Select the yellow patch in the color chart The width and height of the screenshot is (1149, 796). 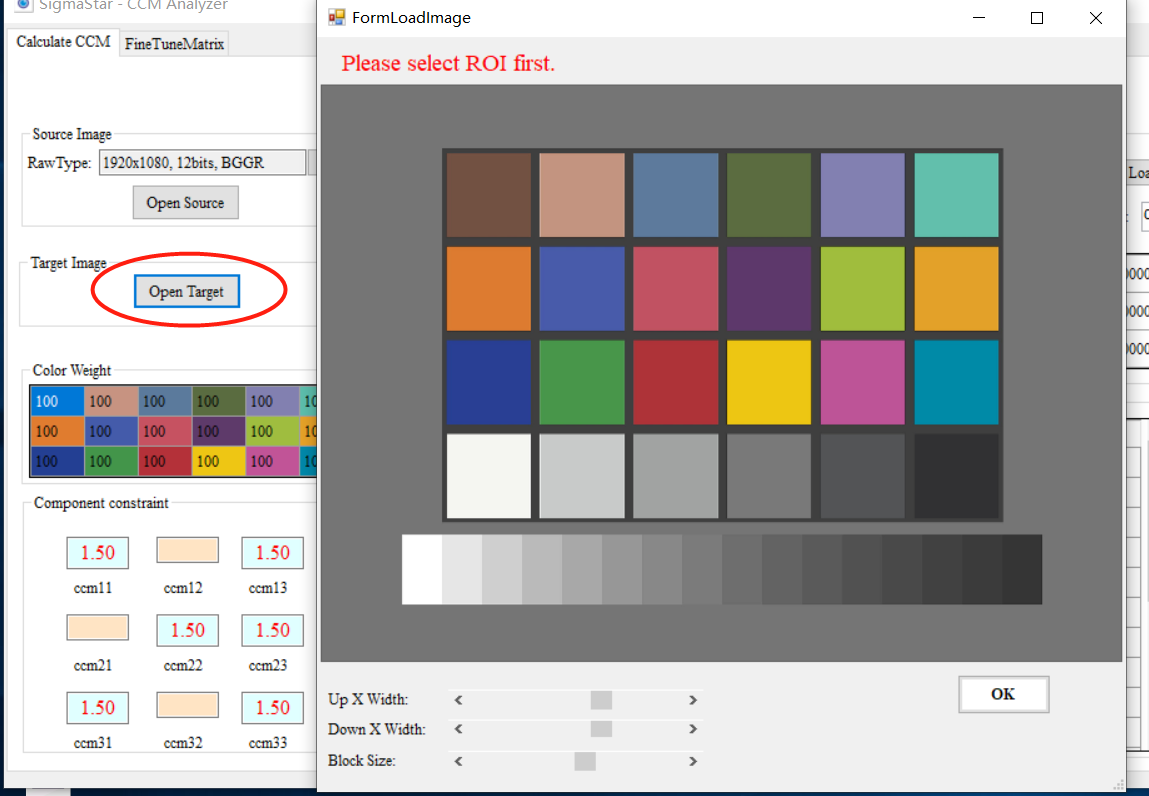(769, 382)
